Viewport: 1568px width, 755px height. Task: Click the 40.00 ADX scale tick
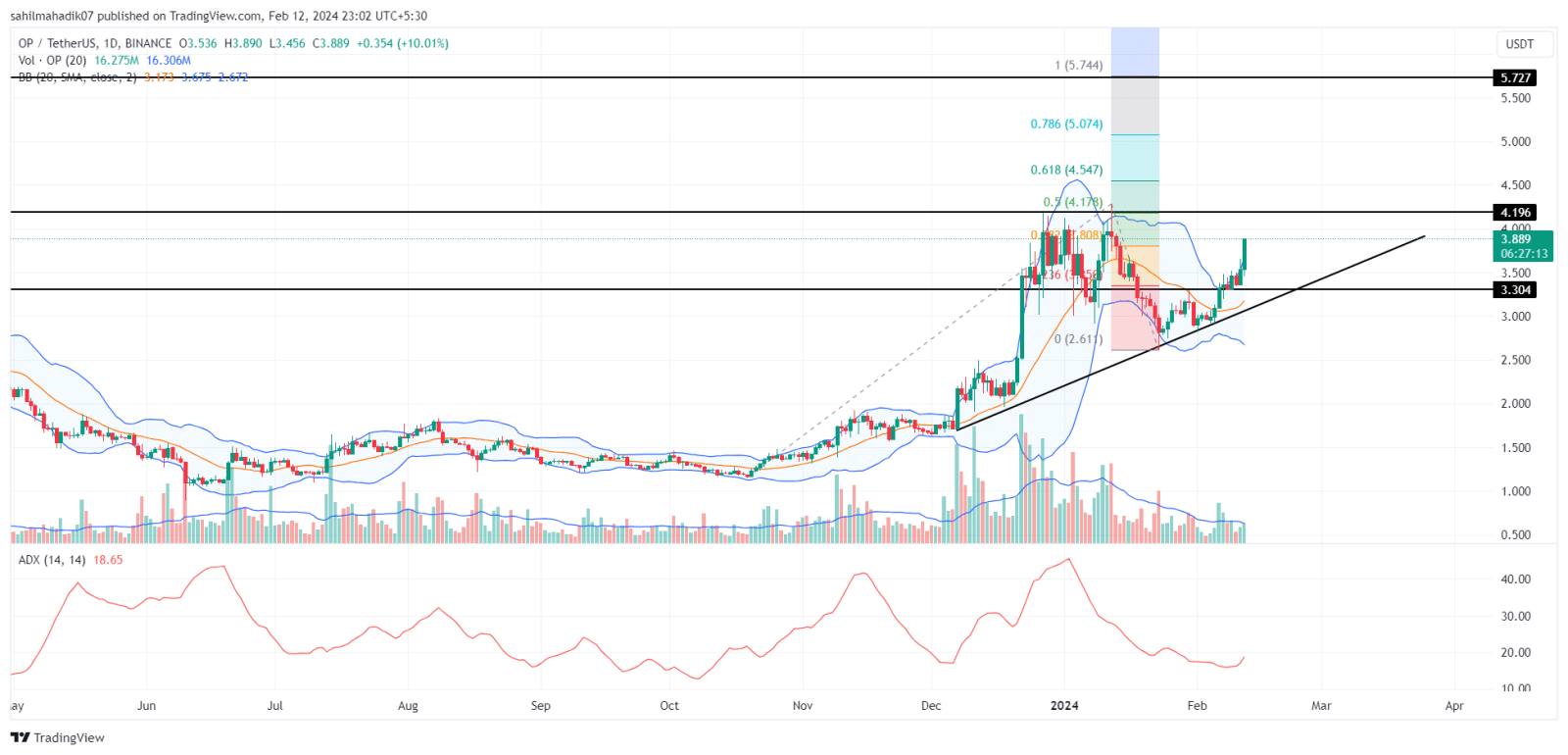click(1516, 579)
